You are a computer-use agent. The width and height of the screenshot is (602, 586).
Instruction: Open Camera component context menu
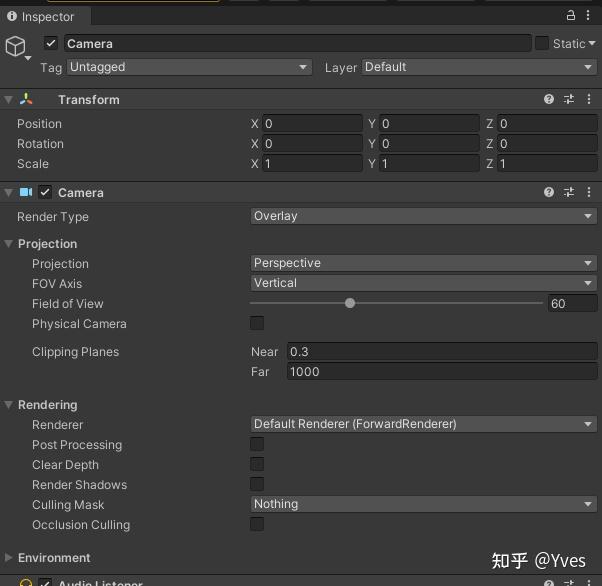click(x=588, y=192)
